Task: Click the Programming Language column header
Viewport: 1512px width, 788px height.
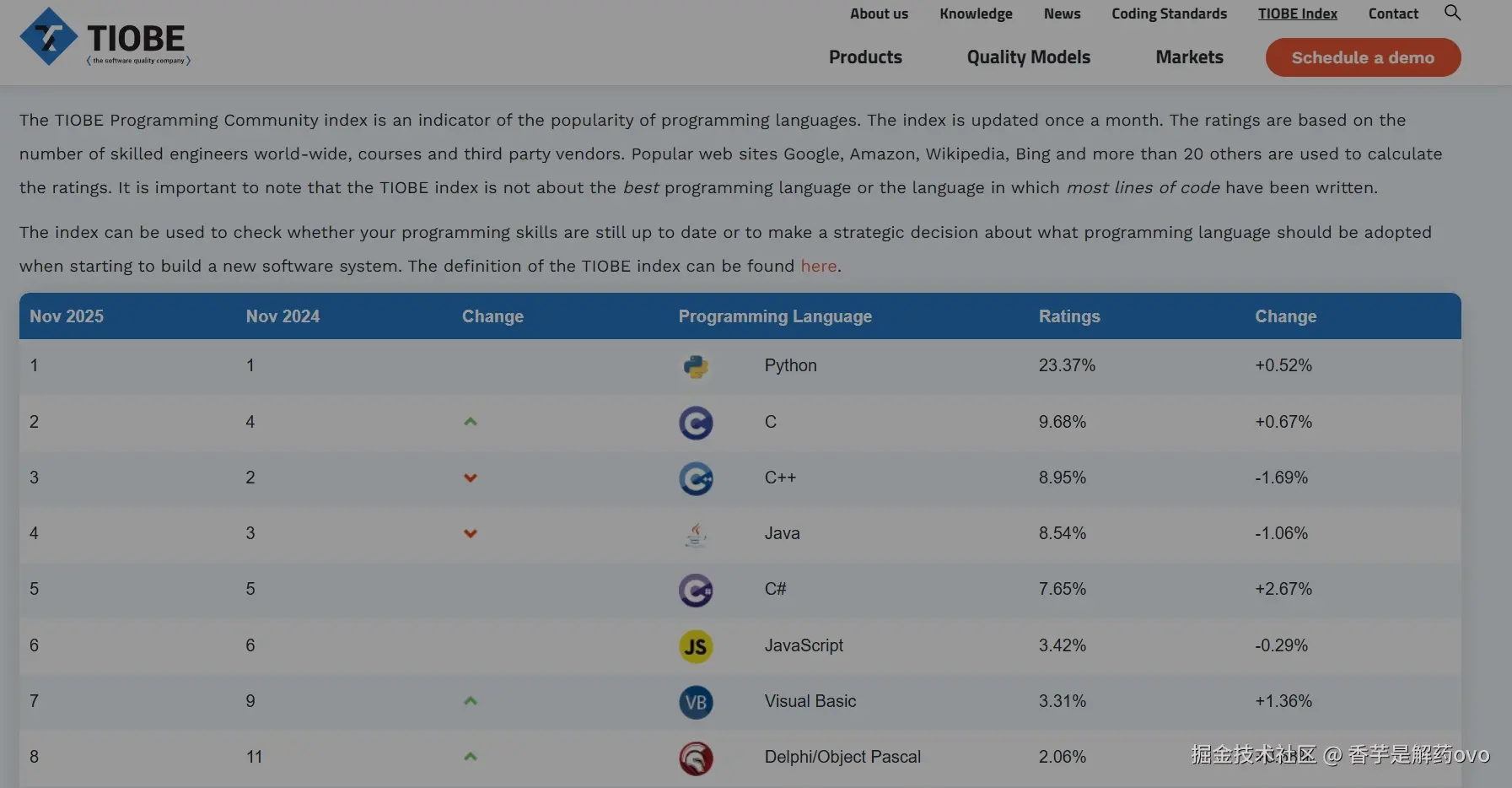Action: (775, 316)
